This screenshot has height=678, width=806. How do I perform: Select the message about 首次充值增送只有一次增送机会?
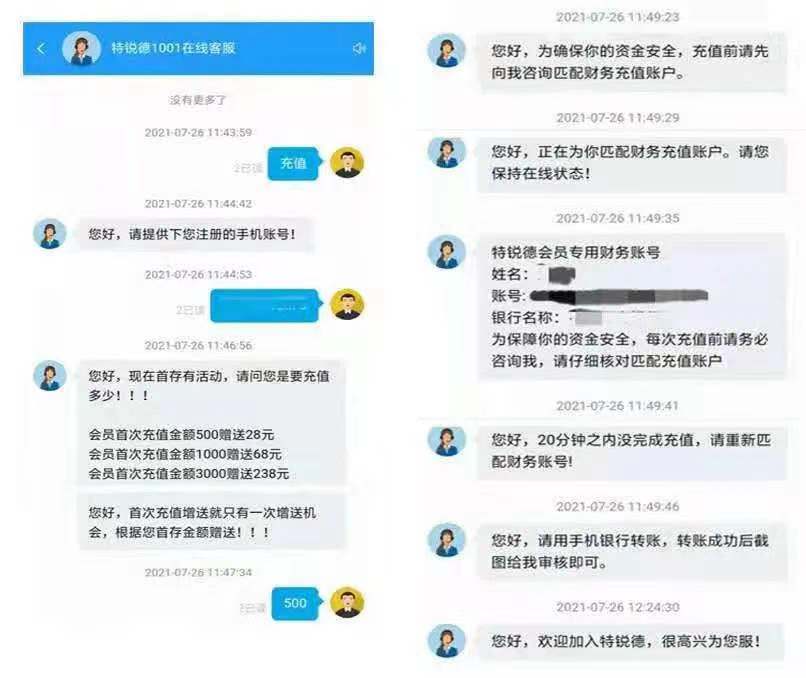pos(212,522)
